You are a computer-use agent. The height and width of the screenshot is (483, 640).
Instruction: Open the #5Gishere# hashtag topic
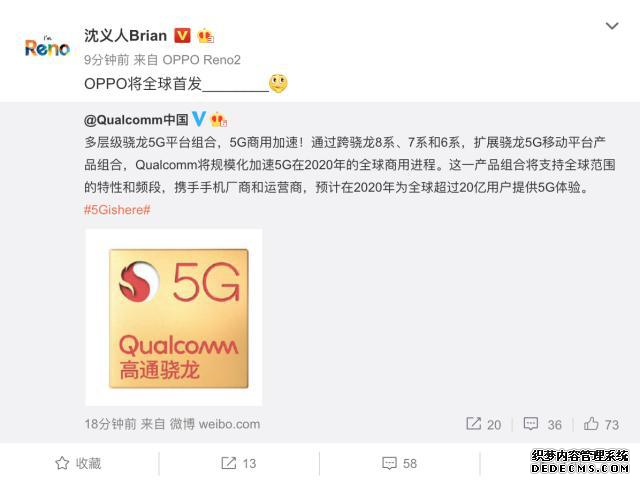[x=117, y=210]
